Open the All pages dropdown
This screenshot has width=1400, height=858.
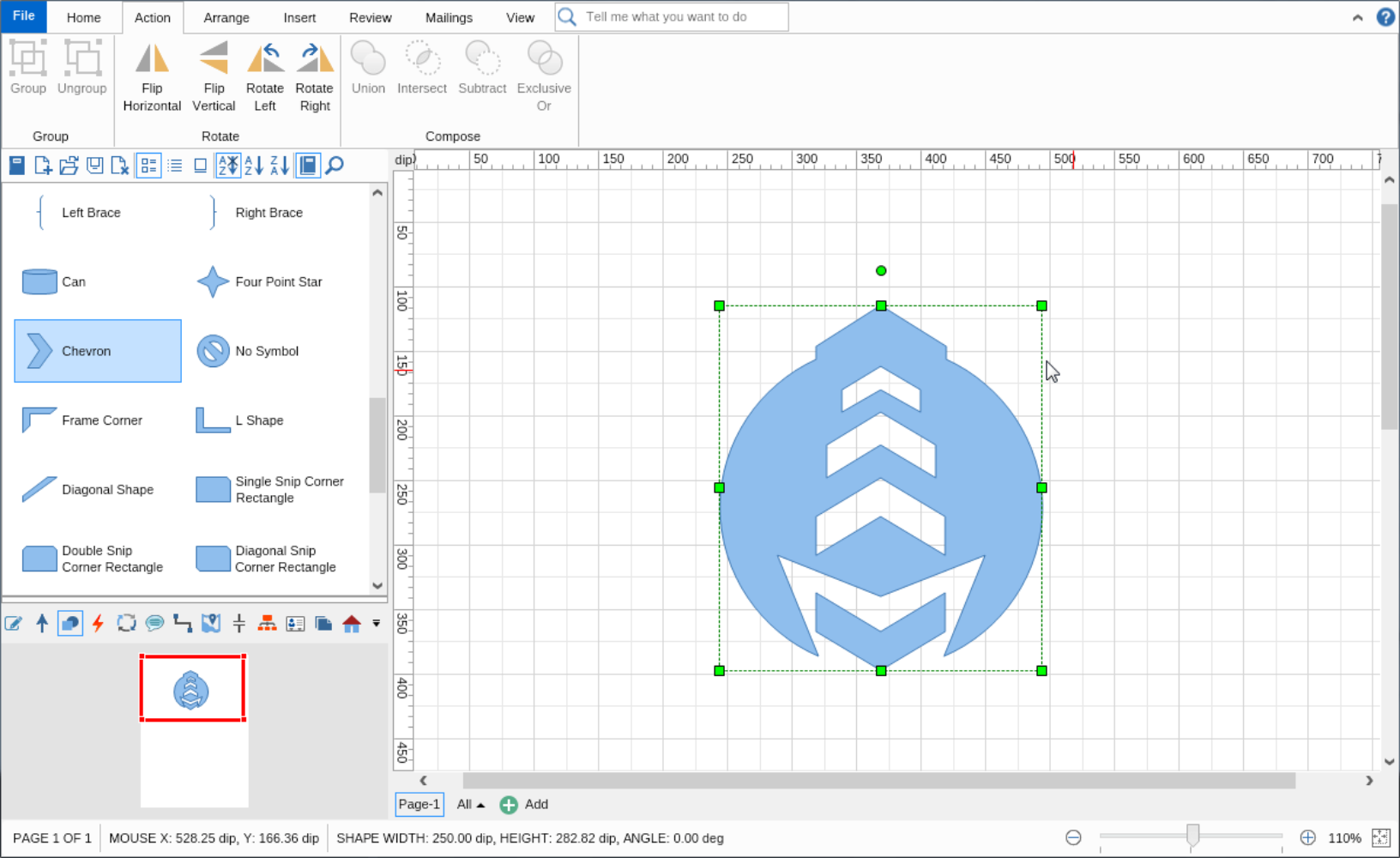(x=470, y=804)
